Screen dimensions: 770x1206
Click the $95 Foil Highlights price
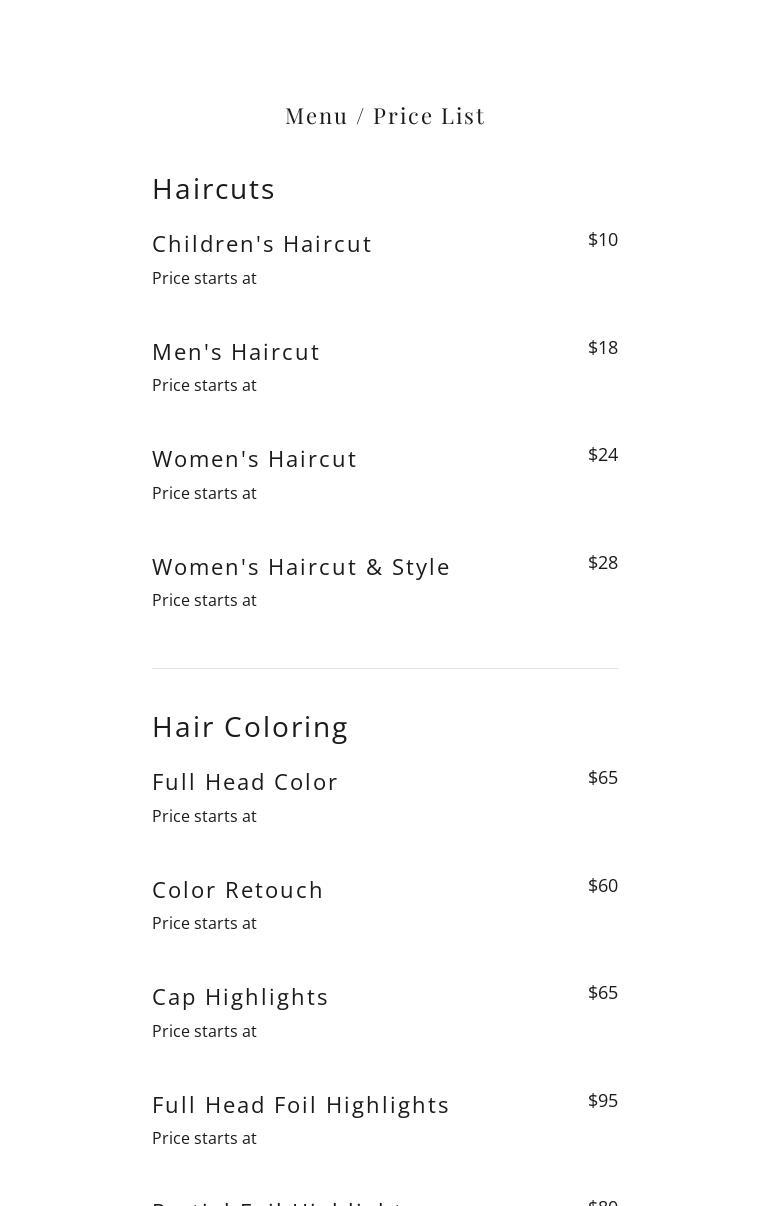tap(603, 1101)
